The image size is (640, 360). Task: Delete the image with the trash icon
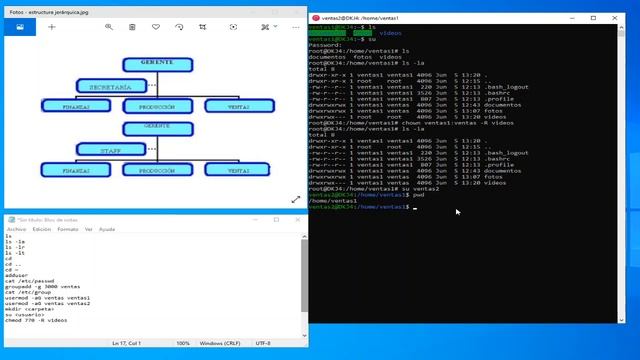click(132, 27)
